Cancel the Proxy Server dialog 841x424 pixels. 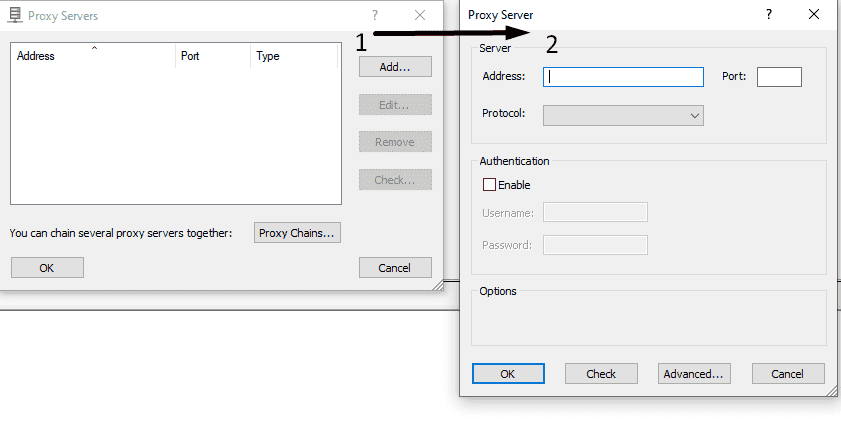coord(788,374)
